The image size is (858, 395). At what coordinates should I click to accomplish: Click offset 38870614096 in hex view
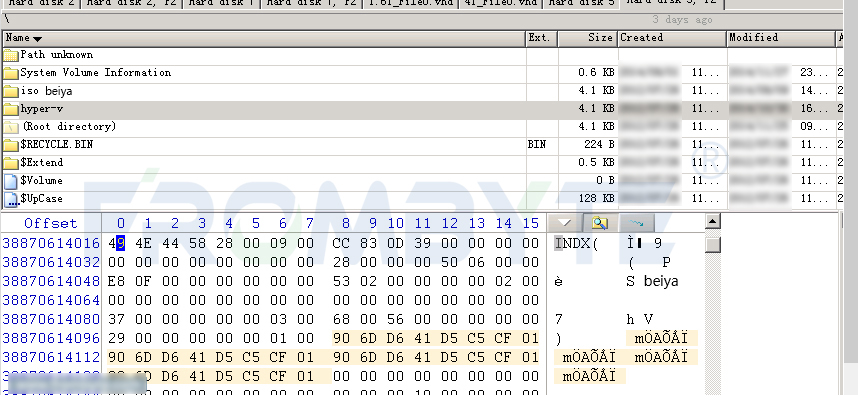[51, 338]
